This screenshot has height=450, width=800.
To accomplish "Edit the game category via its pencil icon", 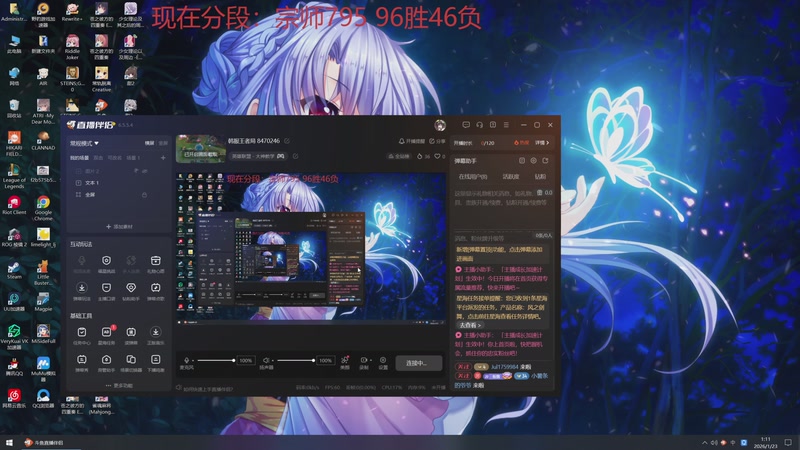I will 295,156.
